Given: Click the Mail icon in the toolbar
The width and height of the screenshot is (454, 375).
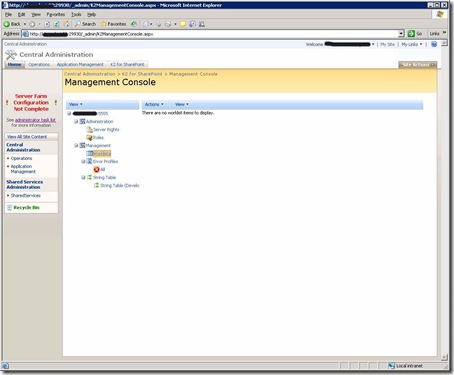Looking at the screenshot, I should [146, 24].
